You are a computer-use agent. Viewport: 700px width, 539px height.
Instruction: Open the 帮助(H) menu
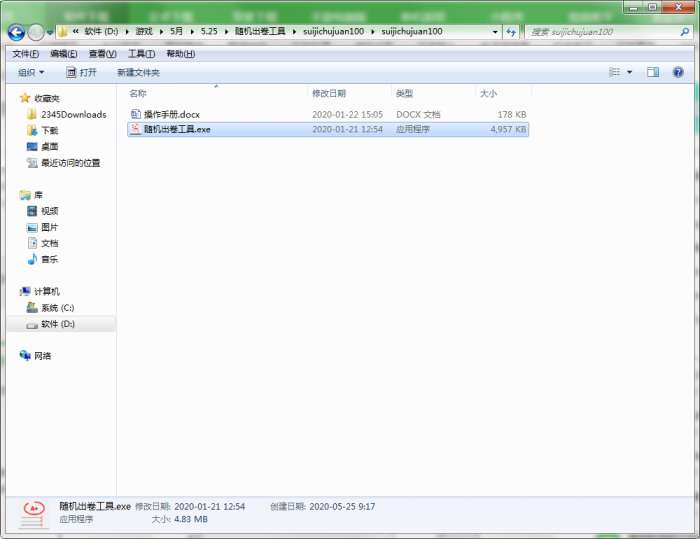tap(181, 54)
